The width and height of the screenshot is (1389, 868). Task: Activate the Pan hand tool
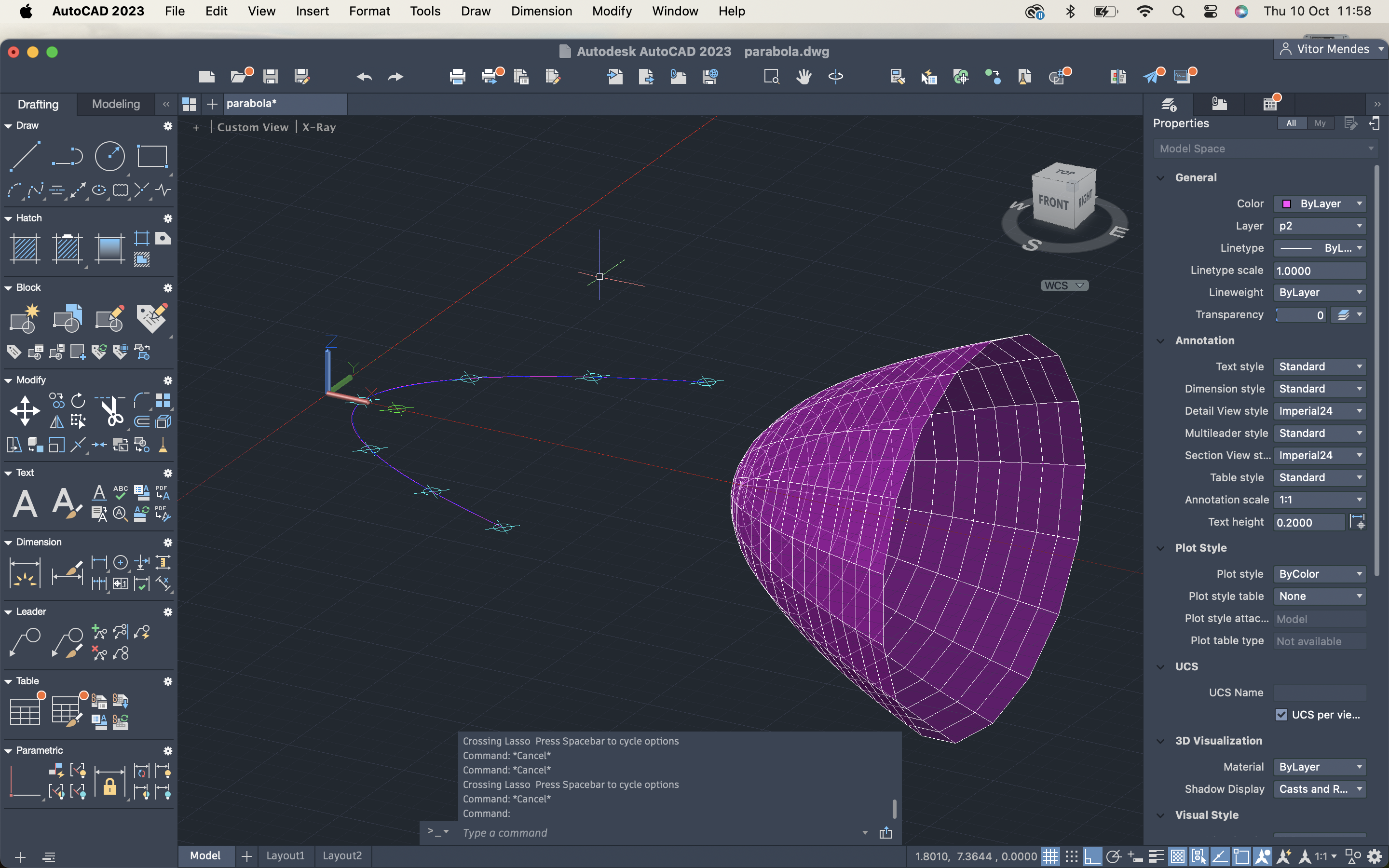pyautogui.click(x=803, y=76)
